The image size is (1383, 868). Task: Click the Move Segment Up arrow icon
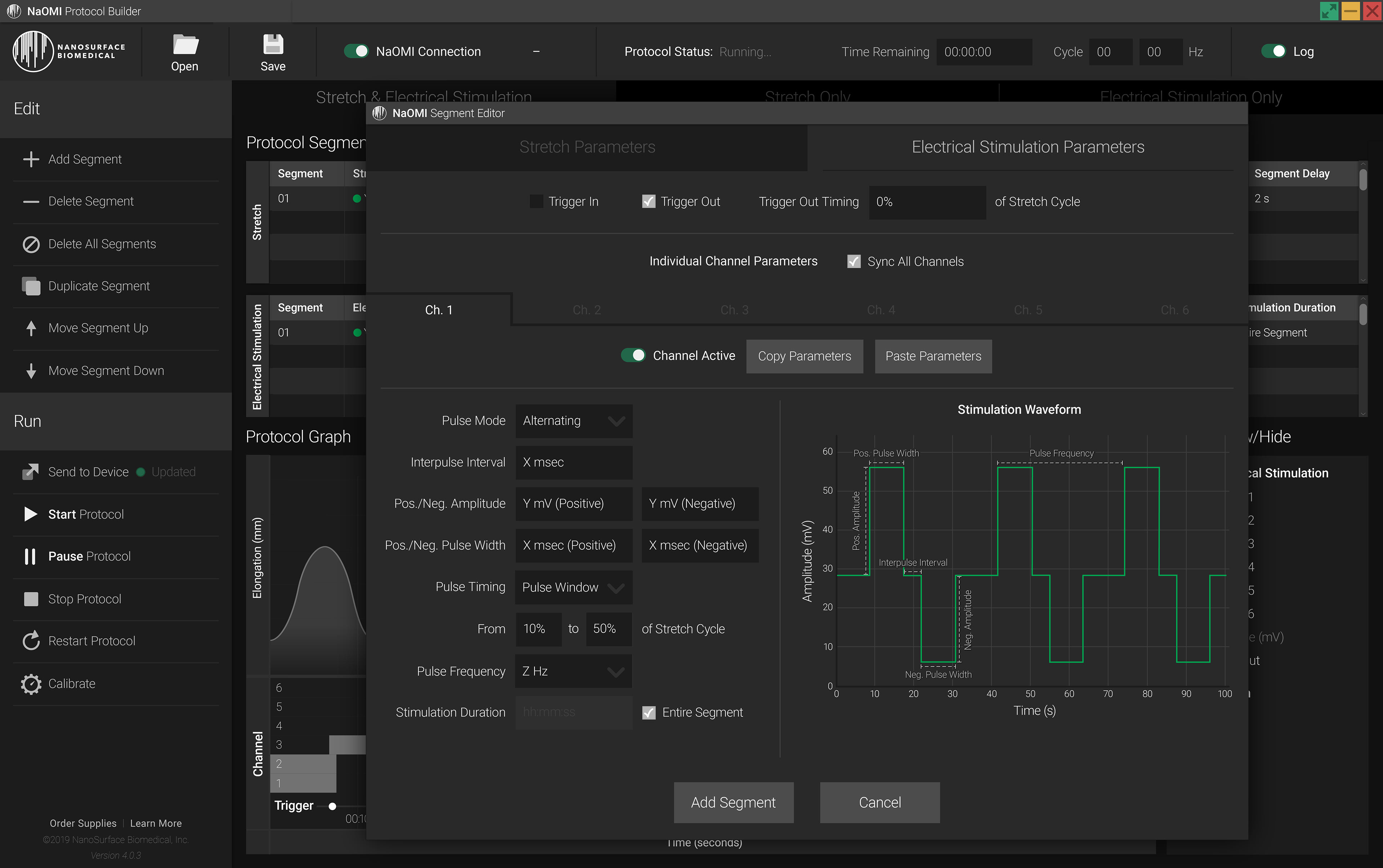coord(31,328)
